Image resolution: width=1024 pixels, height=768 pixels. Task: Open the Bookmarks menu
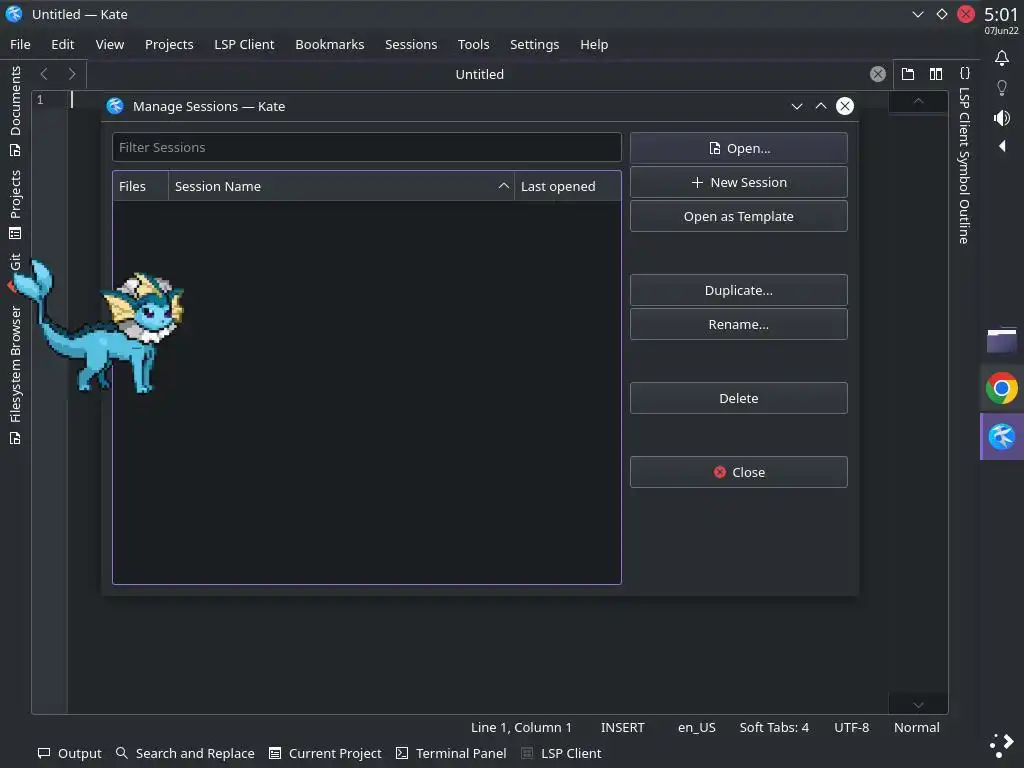(330, 44)
